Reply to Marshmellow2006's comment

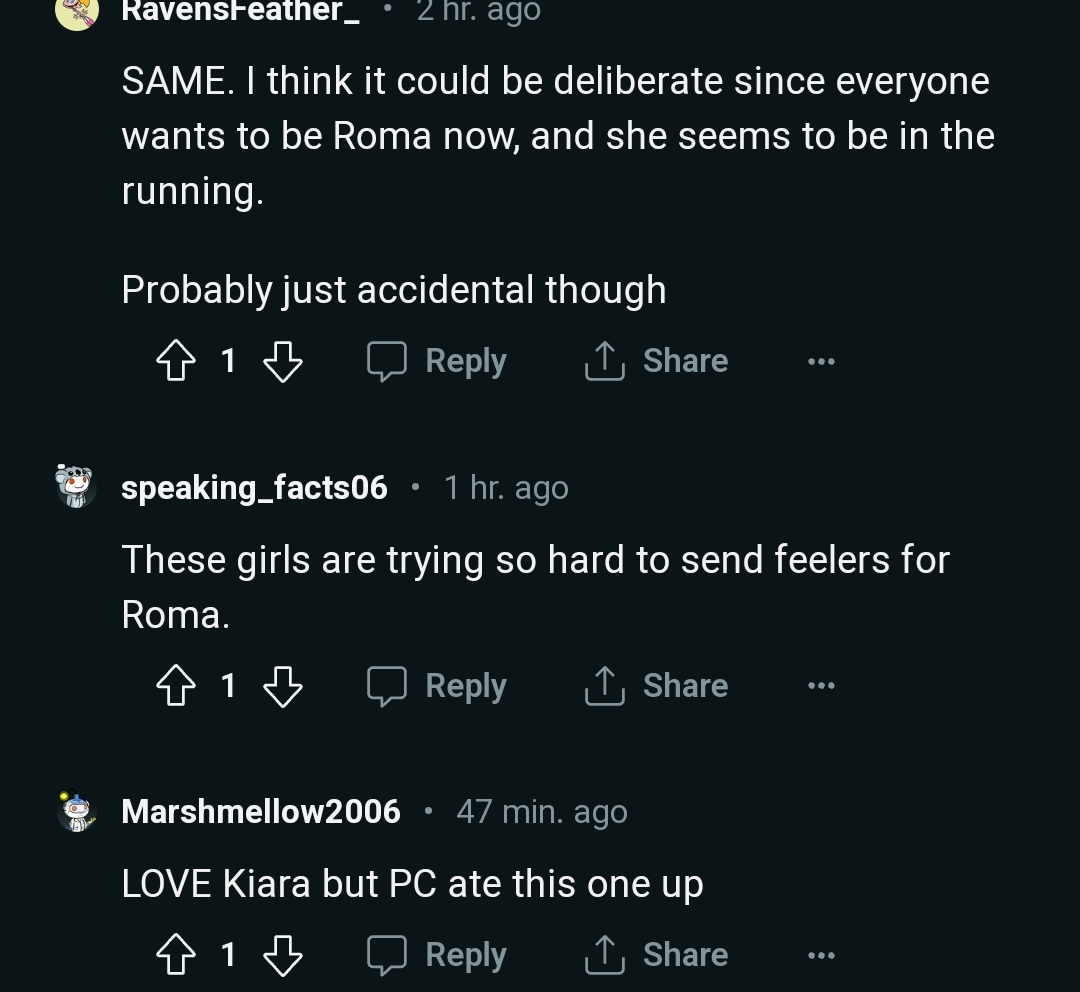point(437,955)
